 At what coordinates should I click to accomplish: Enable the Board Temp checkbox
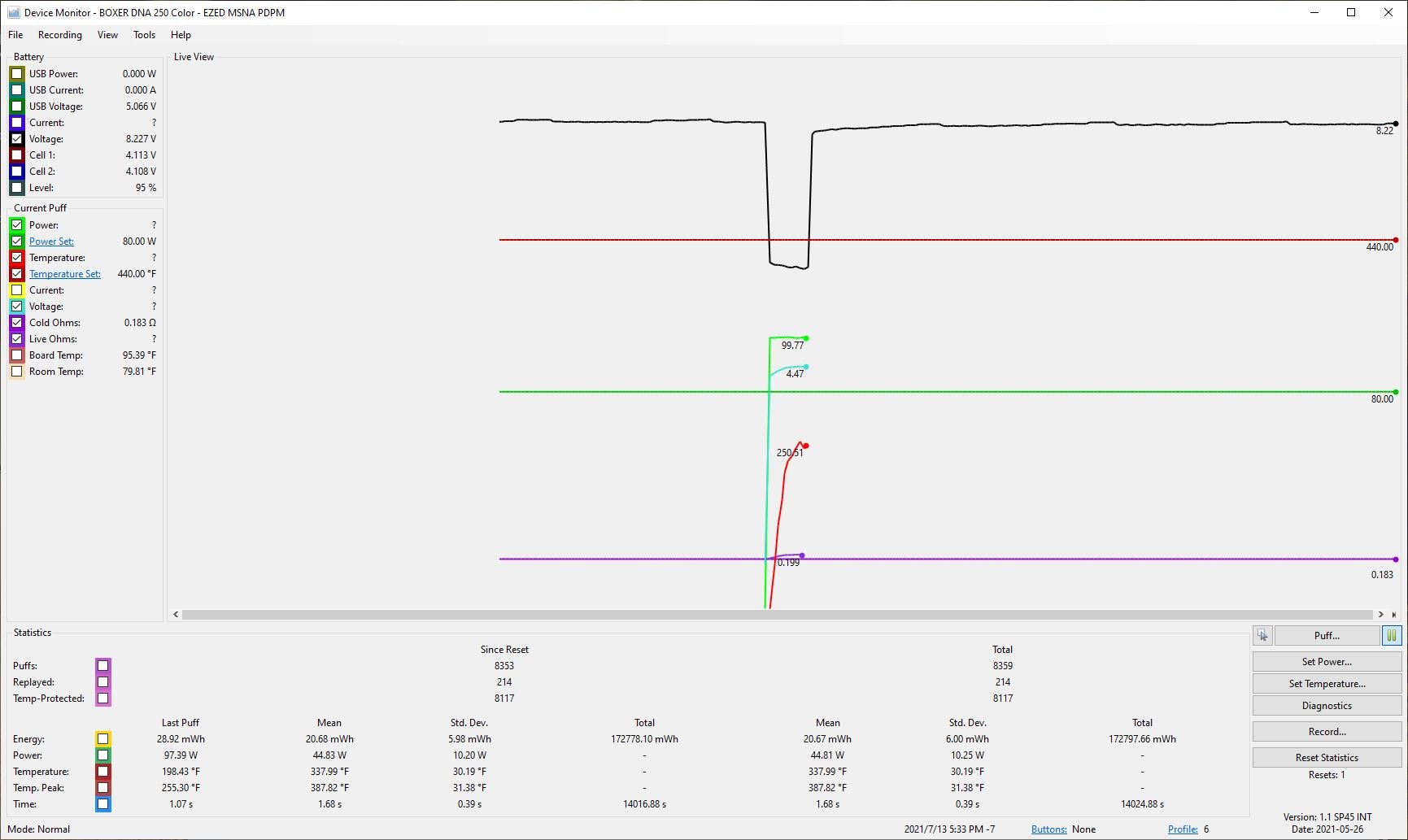(16, 355)
